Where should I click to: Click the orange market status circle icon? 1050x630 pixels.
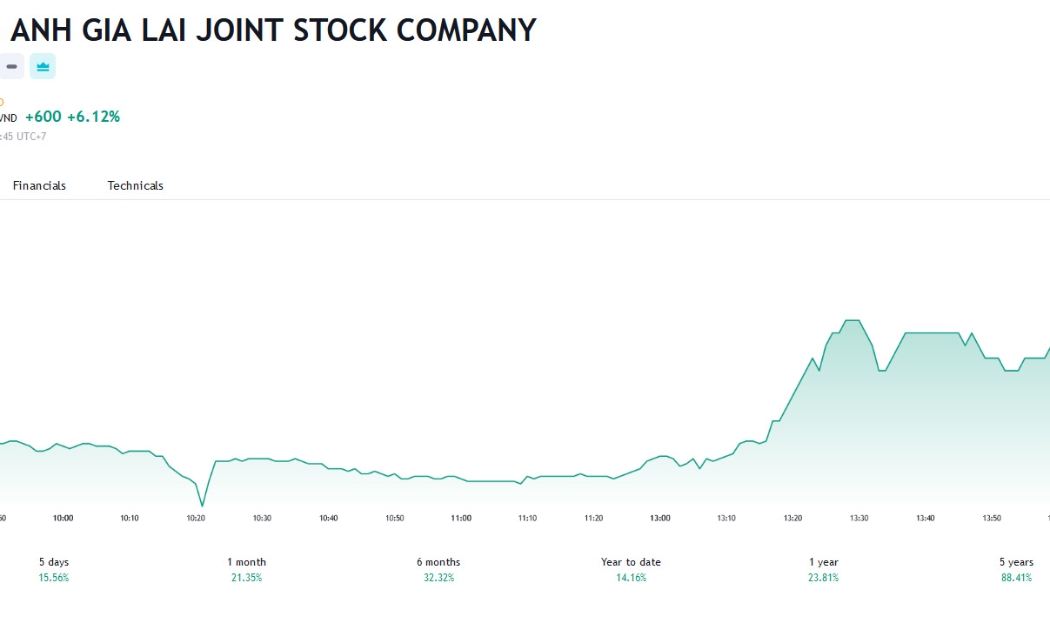tap(1, 102)
